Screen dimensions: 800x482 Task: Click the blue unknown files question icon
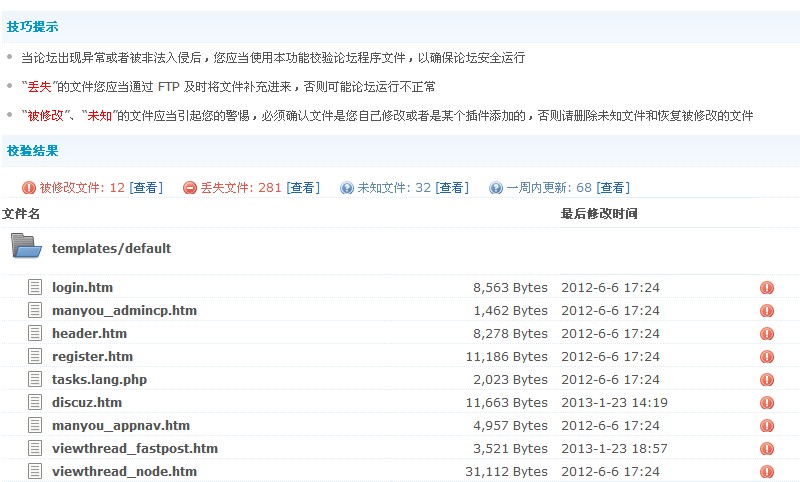347,188
